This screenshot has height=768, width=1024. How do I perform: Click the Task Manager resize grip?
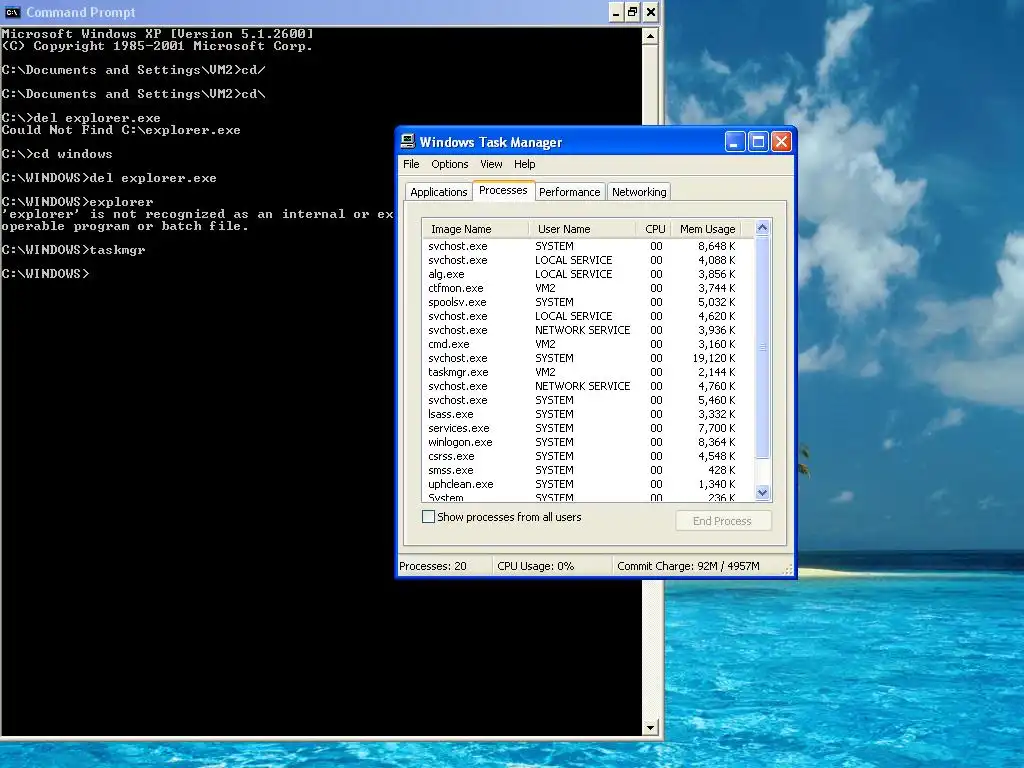pyautogui.click(x=788, y=569)
